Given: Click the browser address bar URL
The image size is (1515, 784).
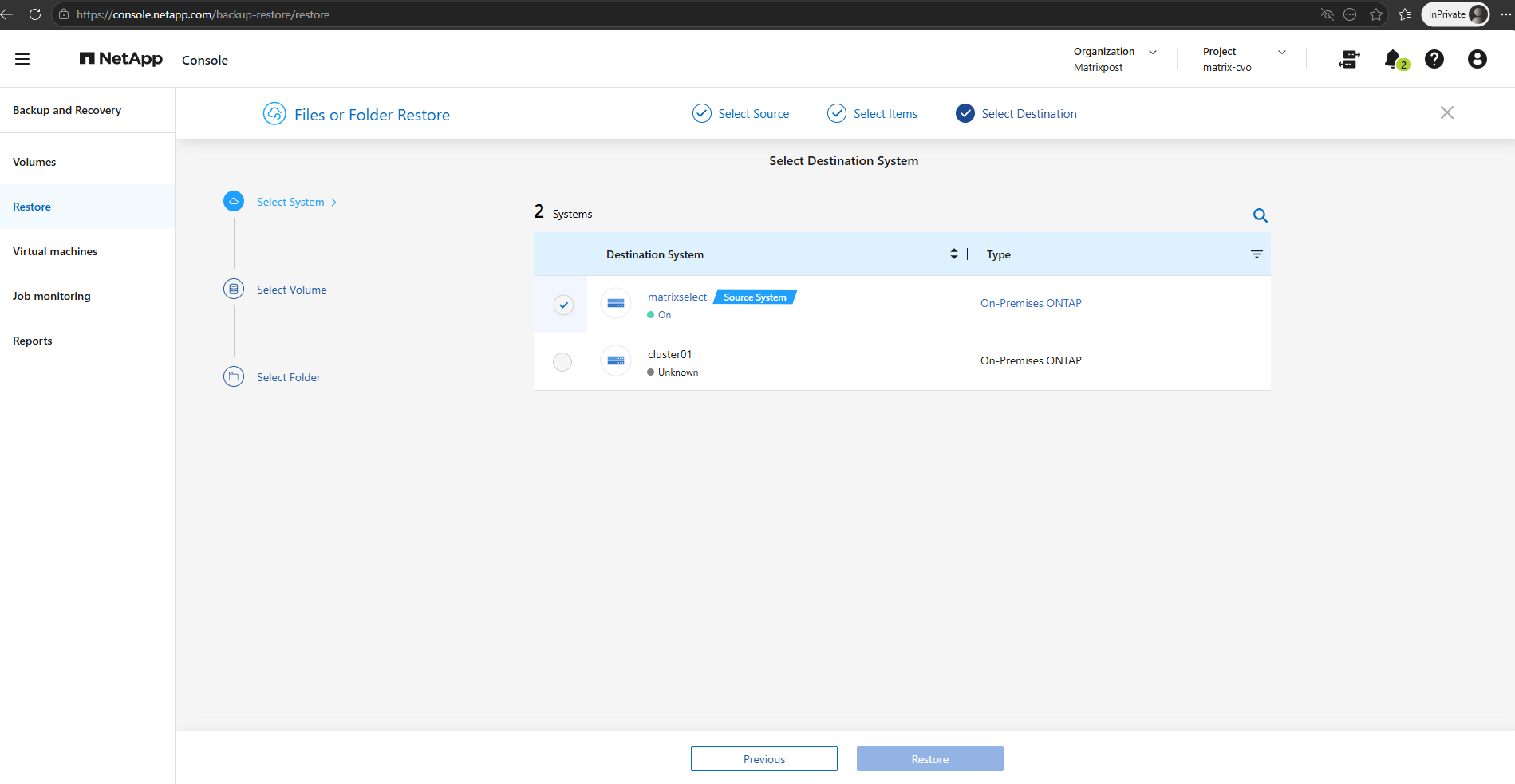Looking at the screenshot, I should (x=203, y=14).
